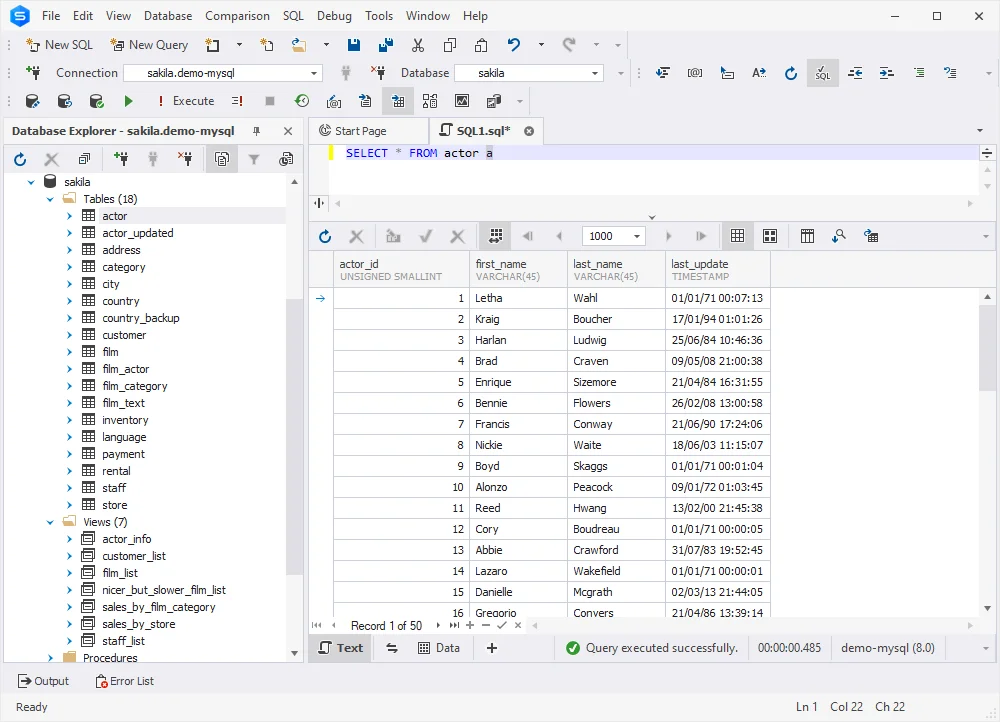Toggle paginal mode in the results toolbar
This screenshot has height=722, width=1000.
pos(494,237)
